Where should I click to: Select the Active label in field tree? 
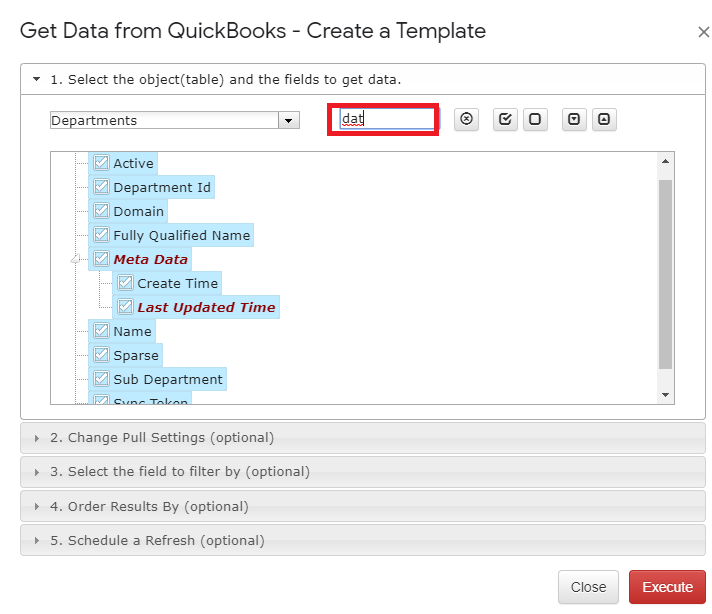[133, 163]
